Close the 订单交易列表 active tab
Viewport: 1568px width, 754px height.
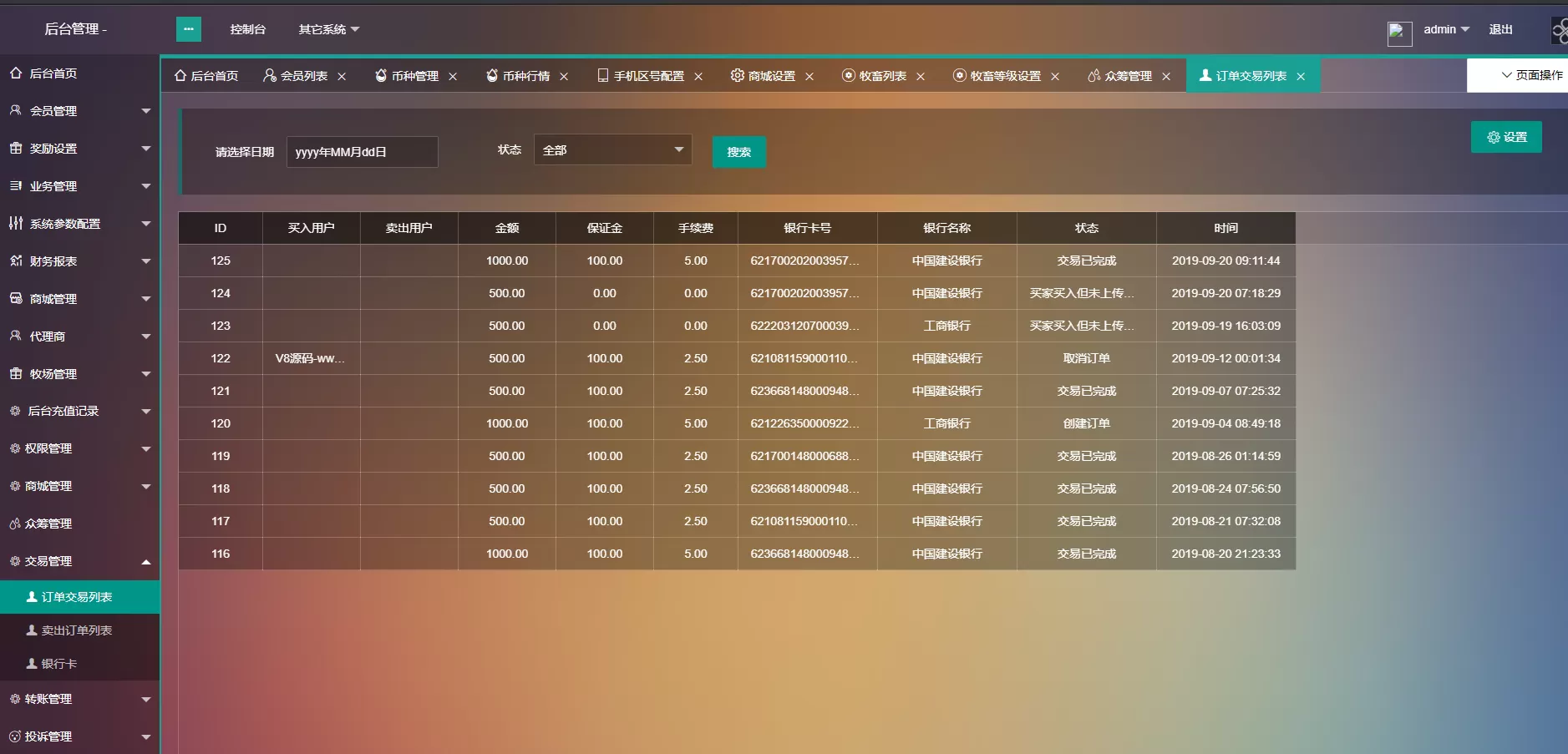coord(1301,77)
